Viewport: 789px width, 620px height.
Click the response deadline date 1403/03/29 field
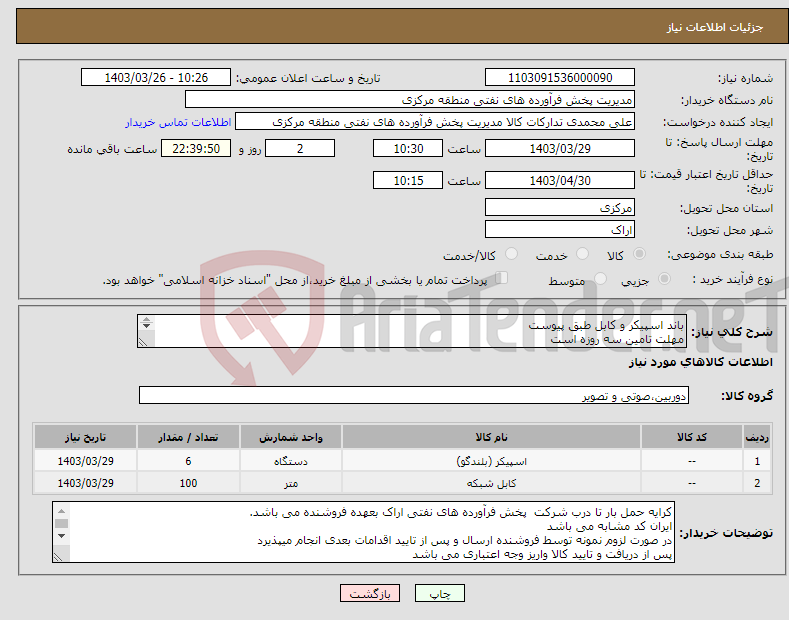(560, 148)
